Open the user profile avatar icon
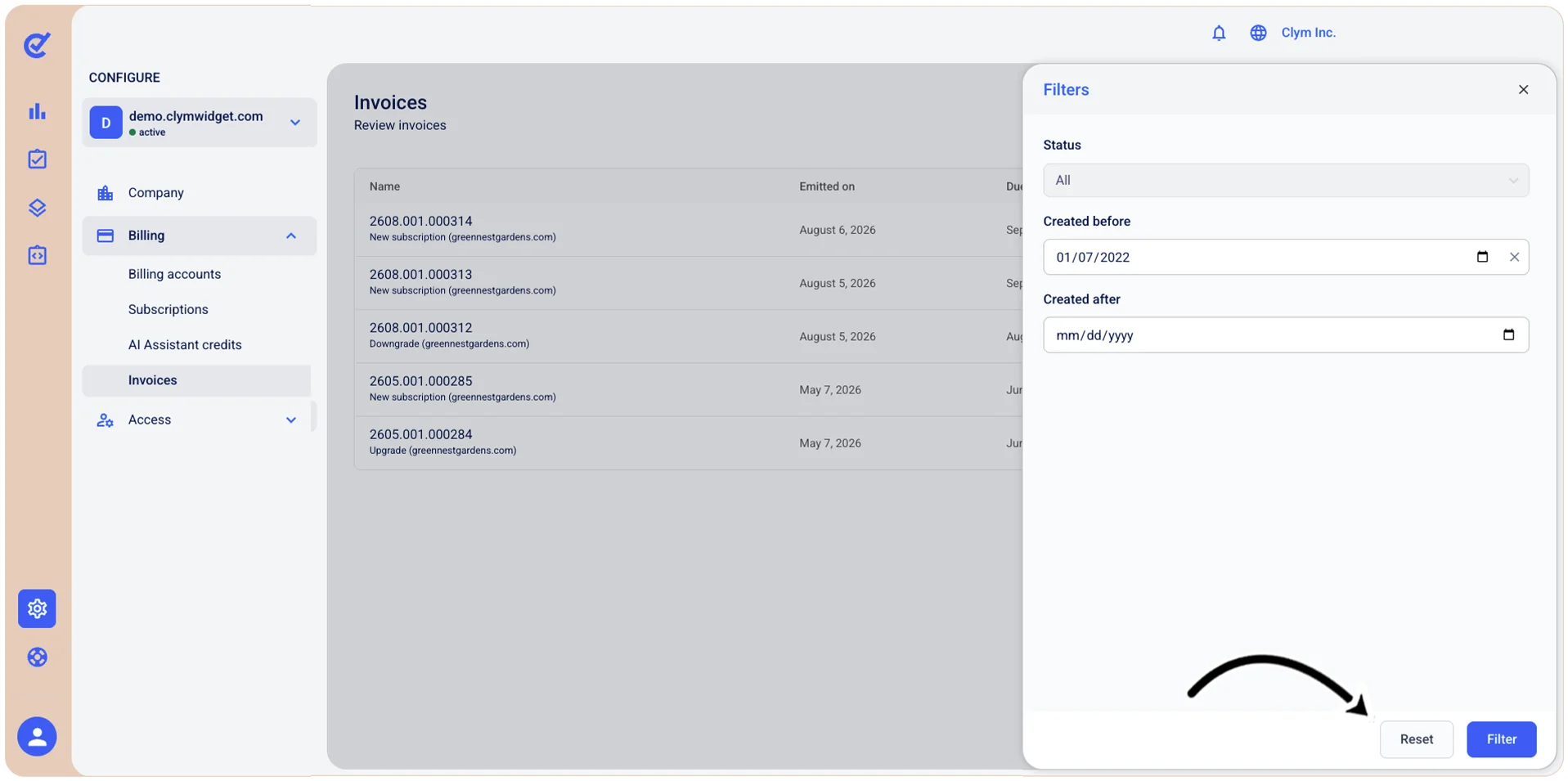 (x=37, y=737)
